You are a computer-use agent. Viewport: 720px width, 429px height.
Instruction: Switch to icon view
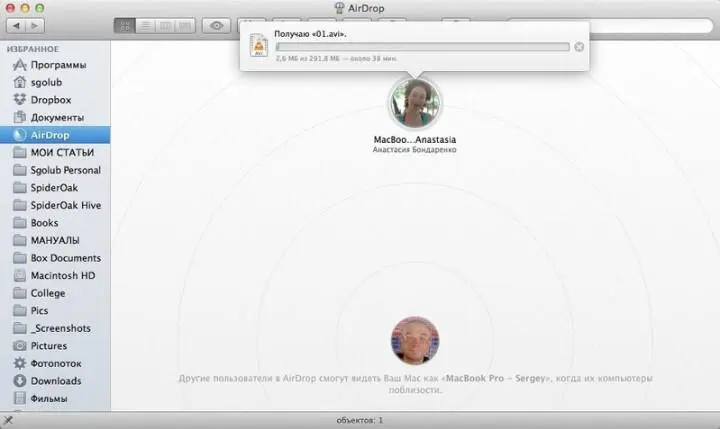(x=124, y=26)
